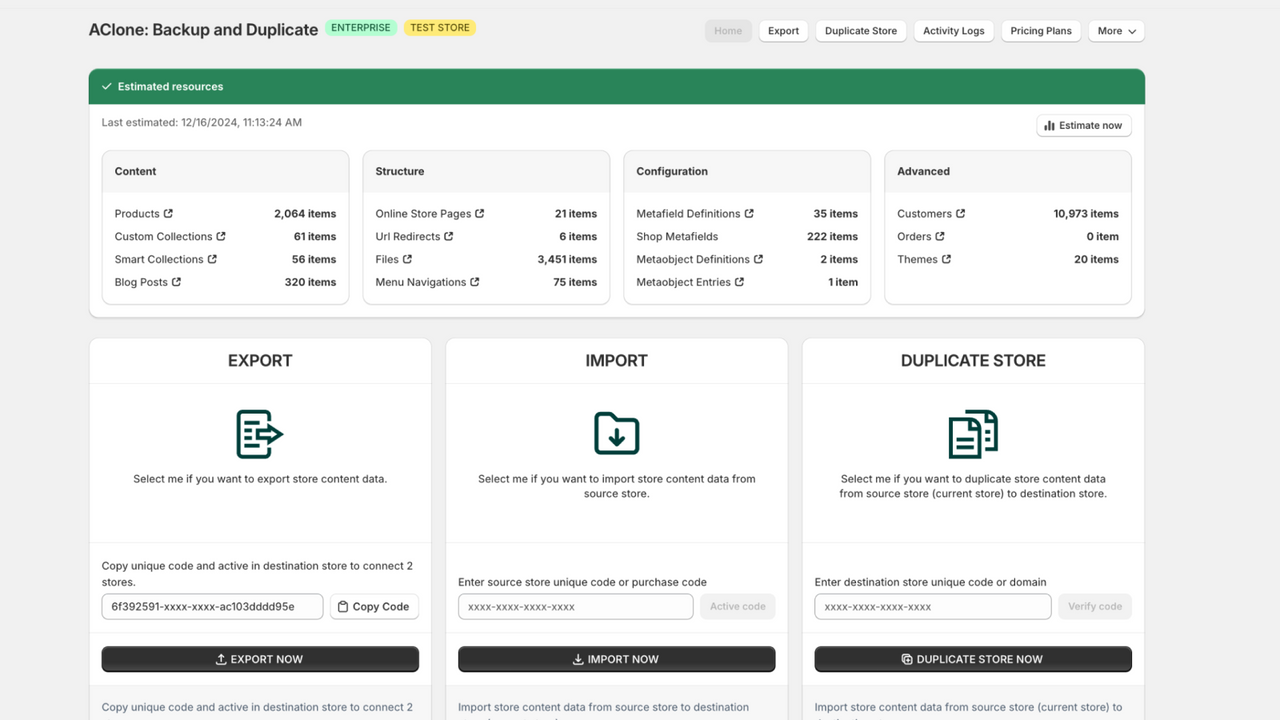Click Copy Code button
Image resolution: width=1280 pixels, height=720 pixels.
click(x=374, y=606)
